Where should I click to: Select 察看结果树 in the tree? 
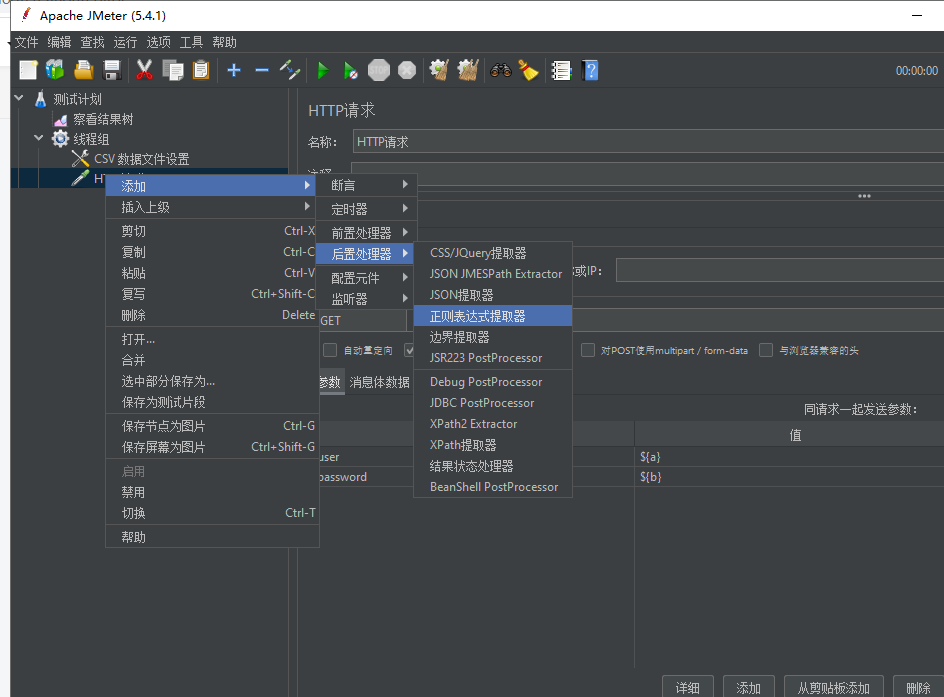pyautogui.click(x=103, y=119)
